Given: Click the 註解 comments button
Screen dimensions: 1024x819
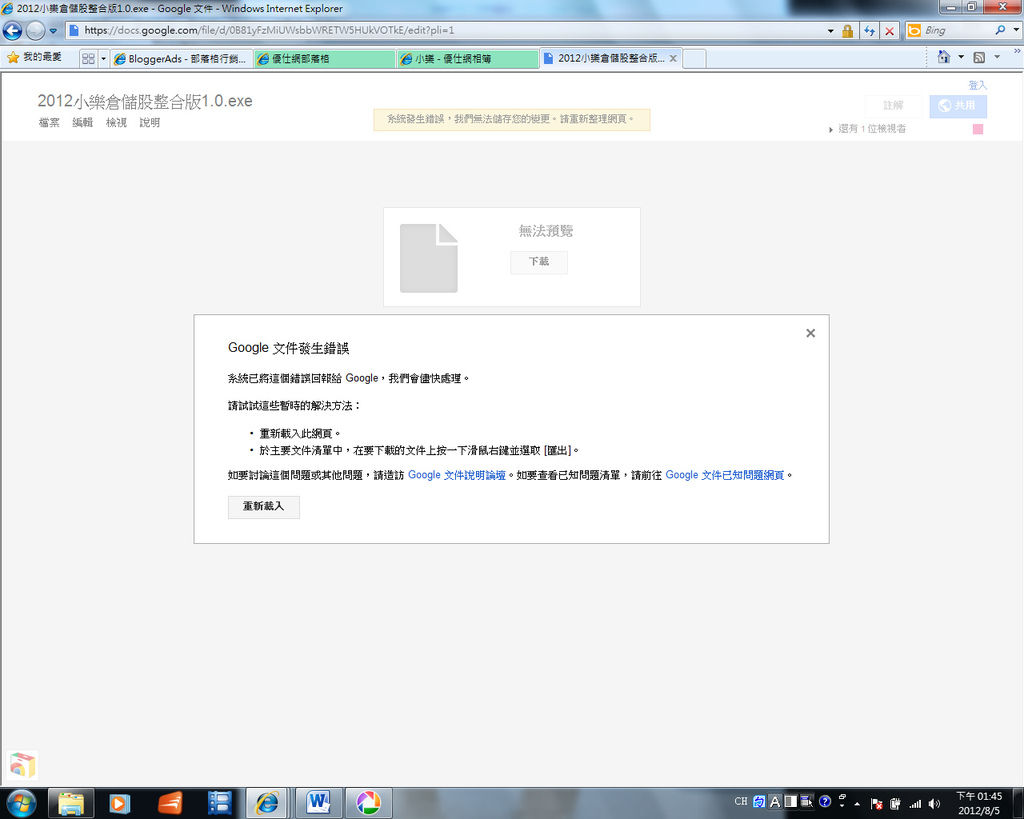Looking at the screenshot, I should pyautogui.click(x=893, y=106).
